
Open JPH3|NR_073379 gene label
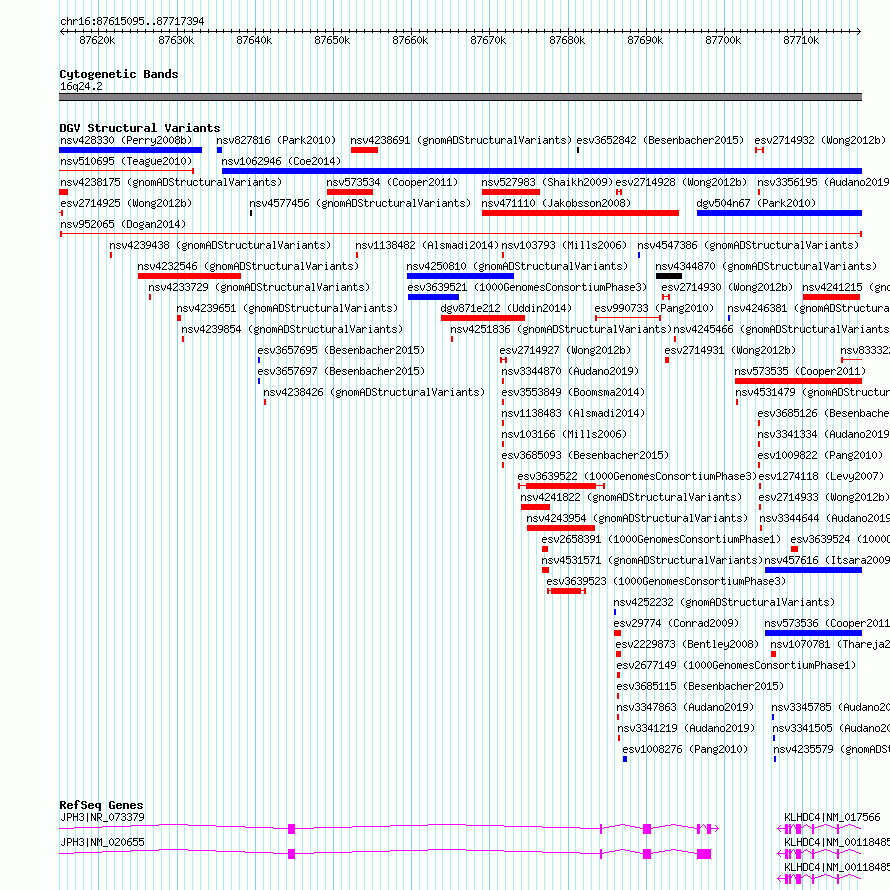click(102, 817)
